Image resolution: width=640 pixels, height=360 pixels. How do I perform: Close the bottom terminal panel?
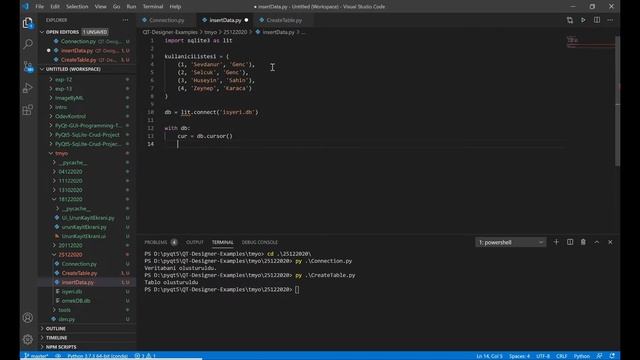tap(610, 242)
